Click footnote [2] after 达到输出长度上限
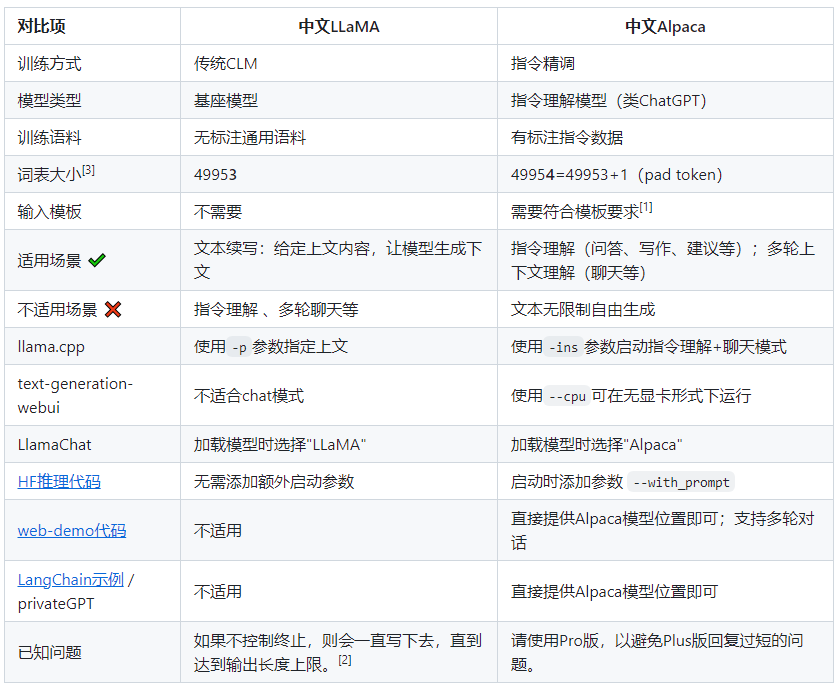Screen dimensions: 840x691 click(x=345, y=660)
